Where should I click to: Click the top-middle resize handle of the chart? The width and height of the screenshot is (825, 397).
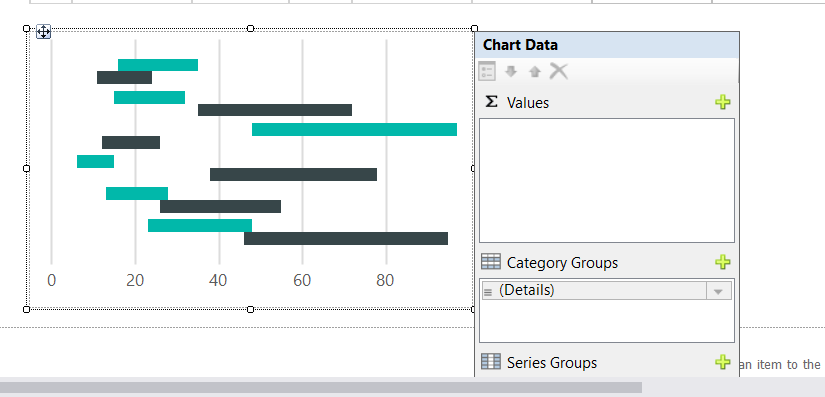[x=250, y=28]
